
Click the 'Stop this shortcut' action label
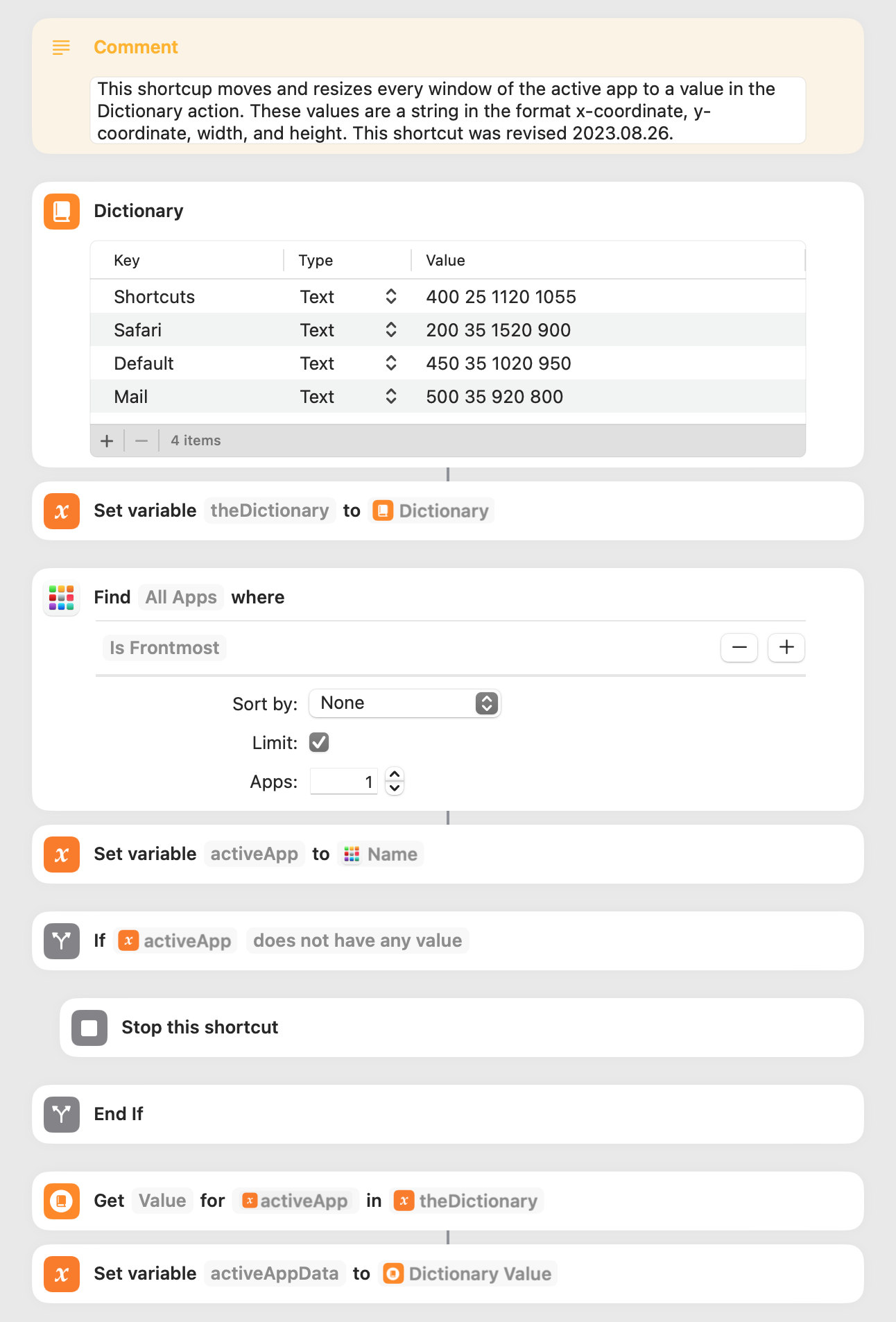(x=200, y=1028)
